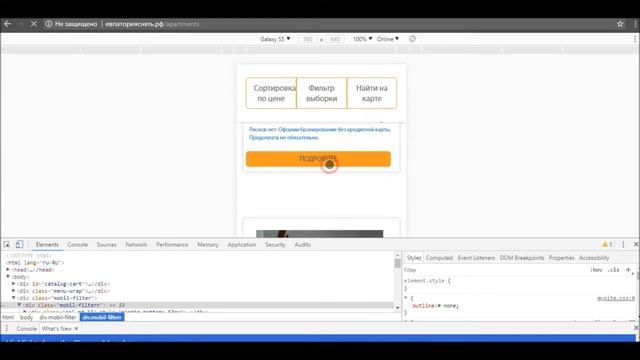Open the Console drawer tab

pyautogui.click(x=27, y=328)
